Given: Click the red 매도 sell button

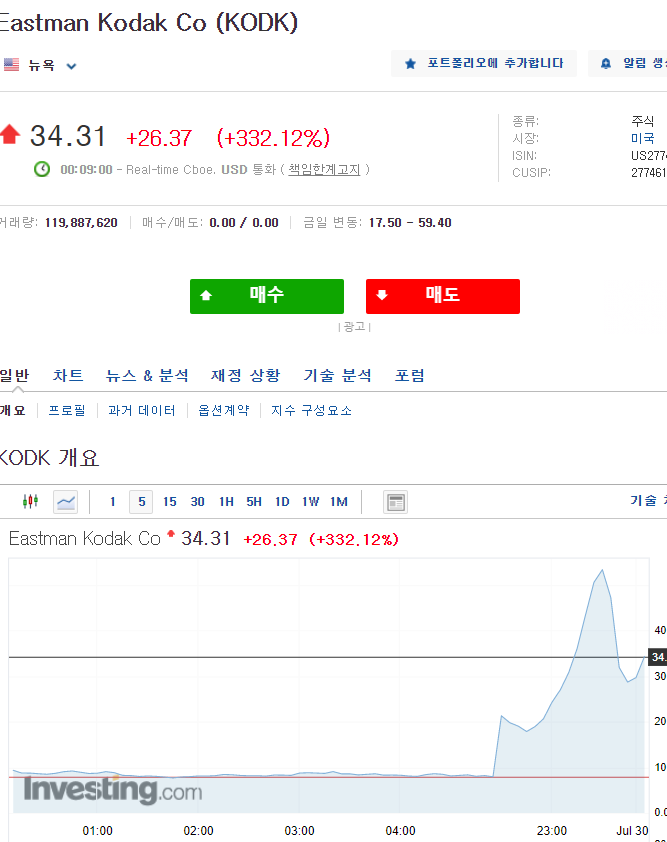Looking at the screenshot, I should click(x=443, y=296).
